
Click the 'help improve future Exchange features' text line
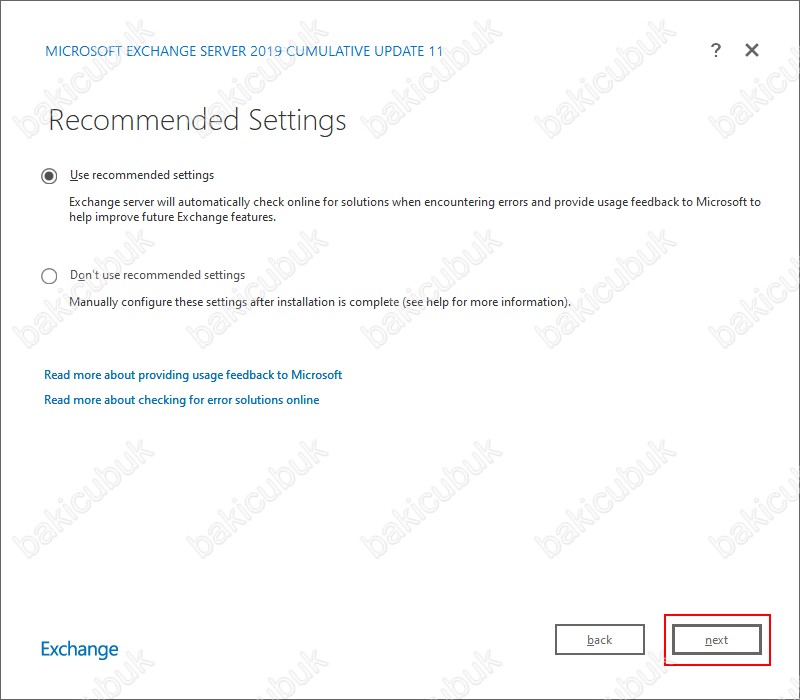point(172,217)
